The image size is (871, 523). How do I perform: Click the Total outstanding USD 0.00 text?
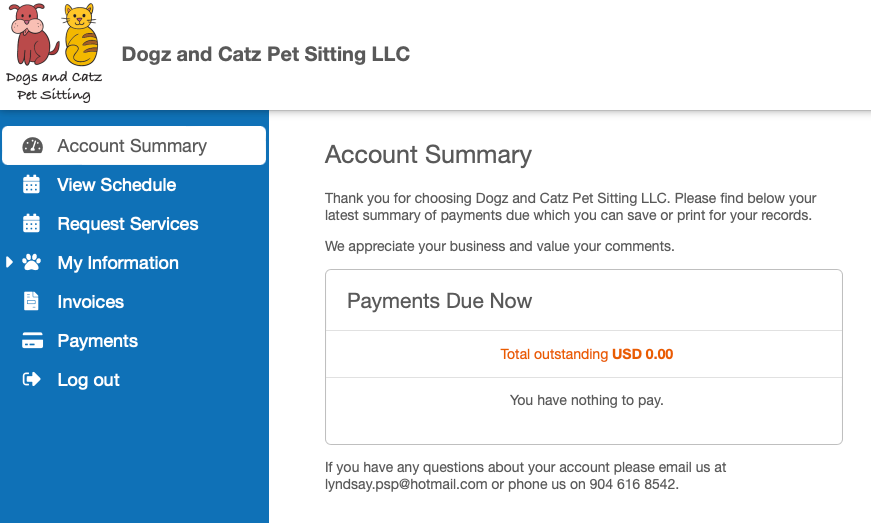point(587,354)
